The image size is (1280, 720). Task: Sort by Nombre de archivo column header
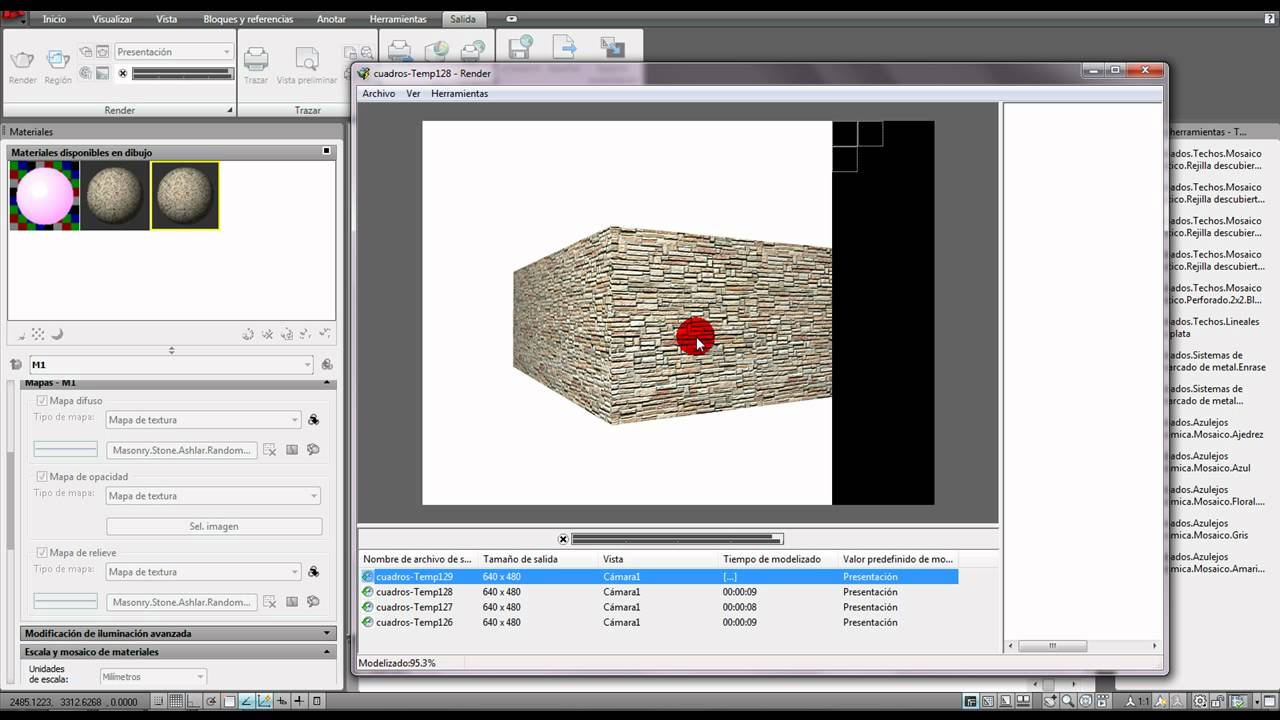pyautogui.click(x=418, y=559)
